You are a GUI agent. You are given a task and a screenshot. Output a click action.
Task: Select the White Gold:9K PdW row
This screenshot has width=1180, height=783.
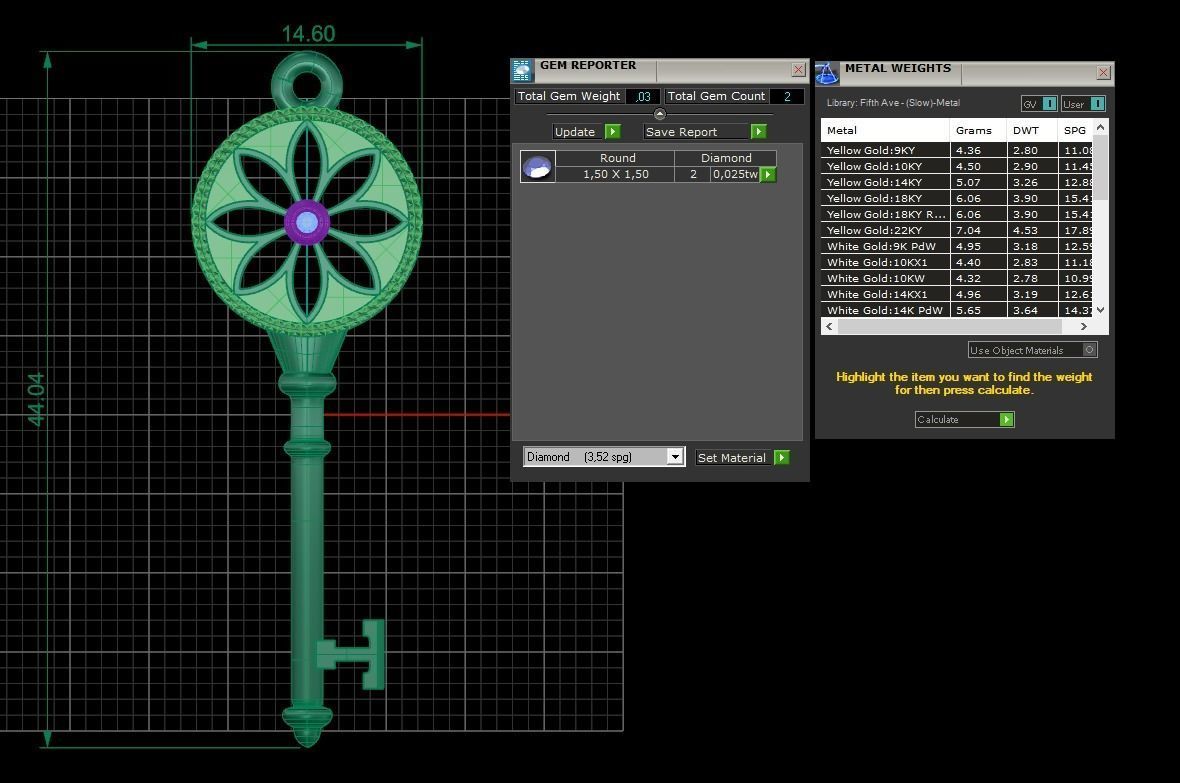[956, 246]
